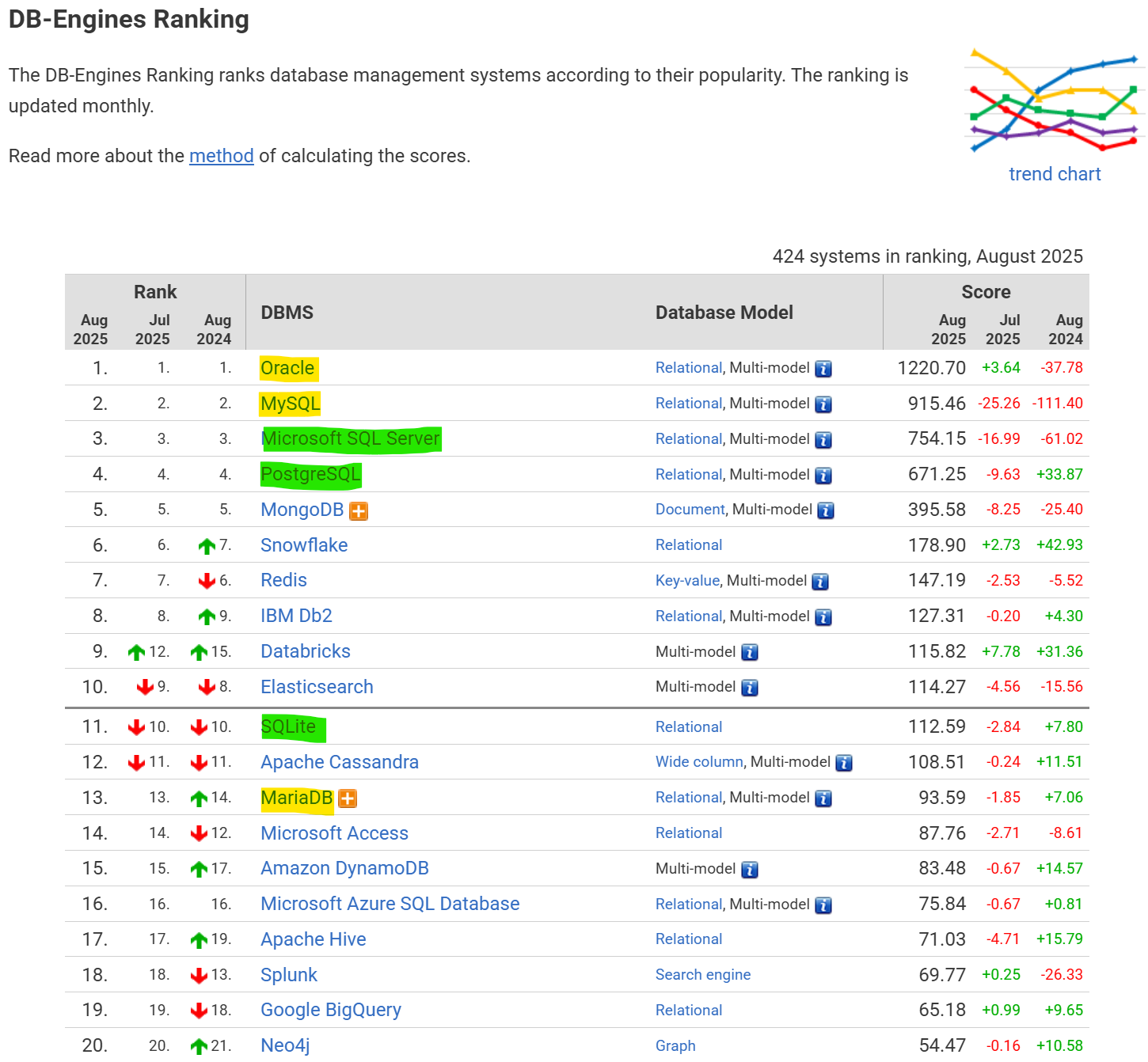Open the trend chart thumbnail image

point(1054,100)
